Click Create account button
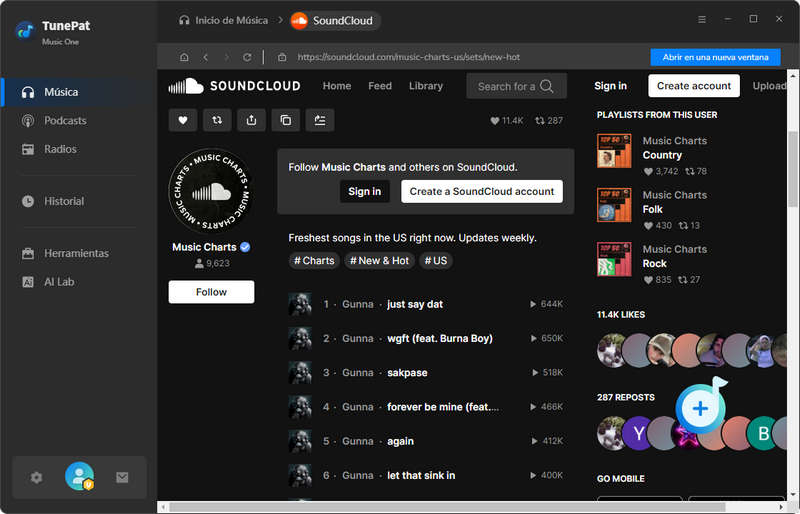This screenshot has width=800, height=514. coord(694,86)
